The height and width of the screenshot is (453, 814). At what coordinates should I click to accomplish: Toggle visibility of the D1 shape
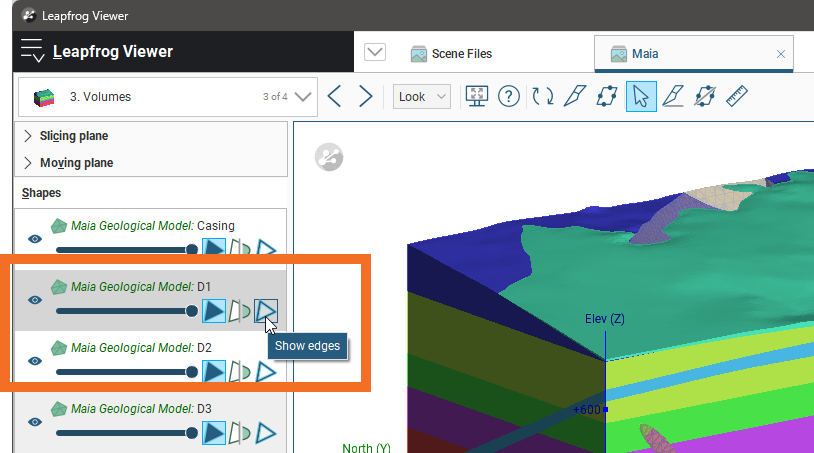click(x=35, y=300)
